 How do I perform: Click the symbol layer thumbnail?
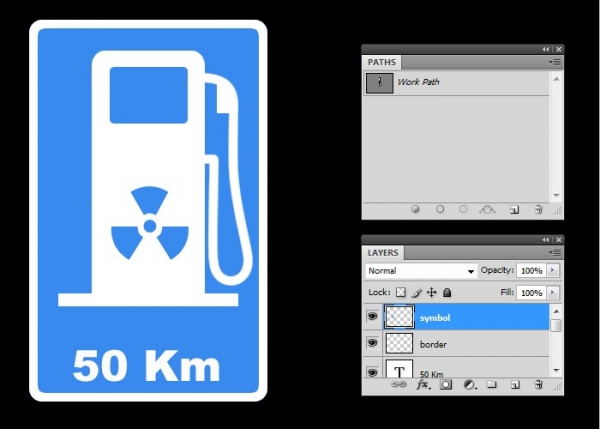pyautogui.click(x=399, y=316)
